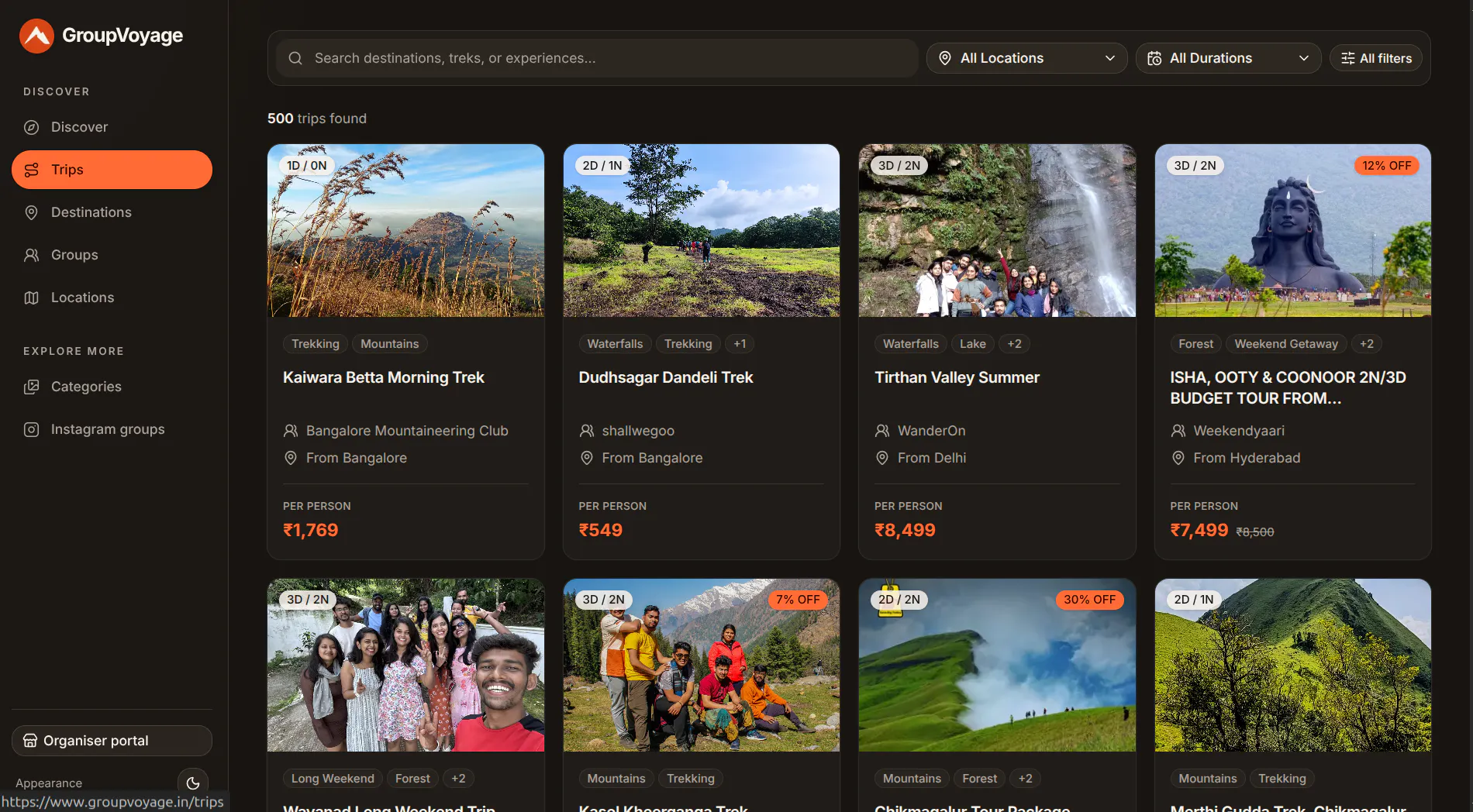Click the Weekend Getaway tag on ISHA card
This screenshot has height=812, width=1473.
[1286, 344]
